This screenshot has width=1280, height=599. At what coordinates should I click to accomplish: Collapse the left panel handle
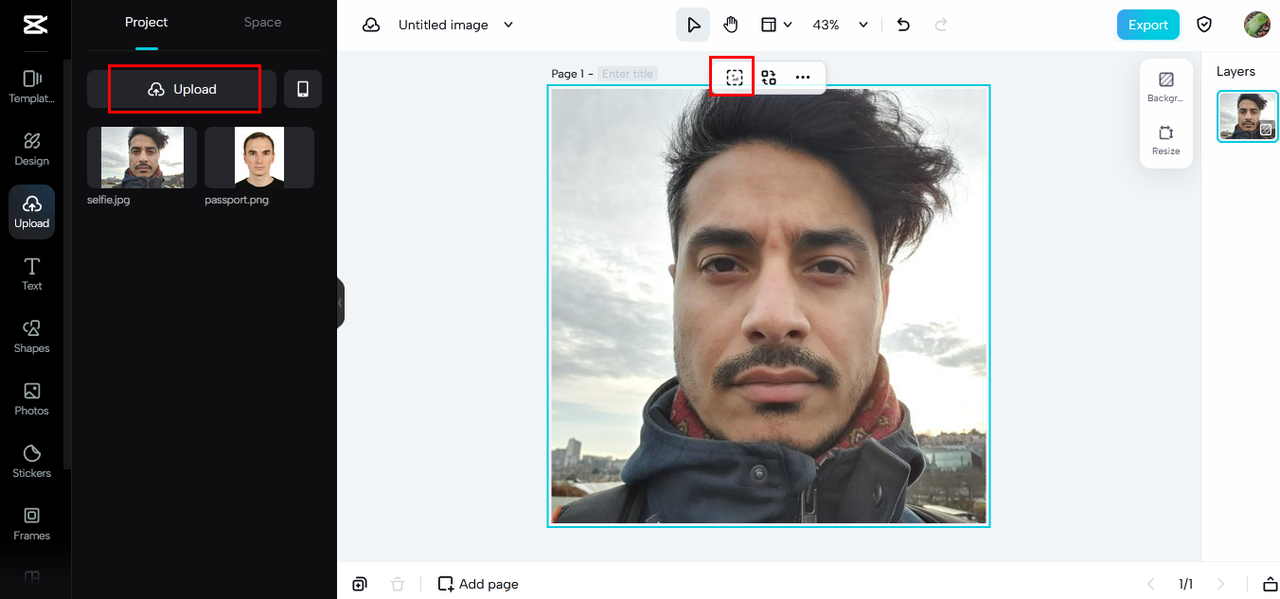340,303
